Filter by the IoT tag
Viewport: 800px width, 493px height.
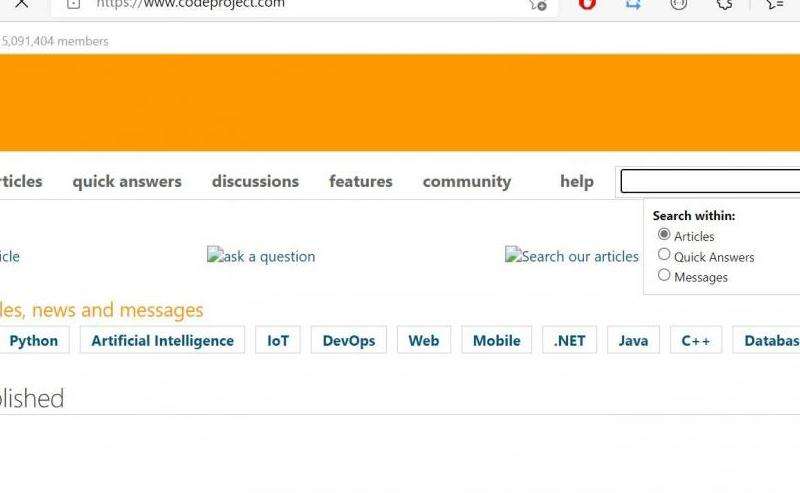278,340
